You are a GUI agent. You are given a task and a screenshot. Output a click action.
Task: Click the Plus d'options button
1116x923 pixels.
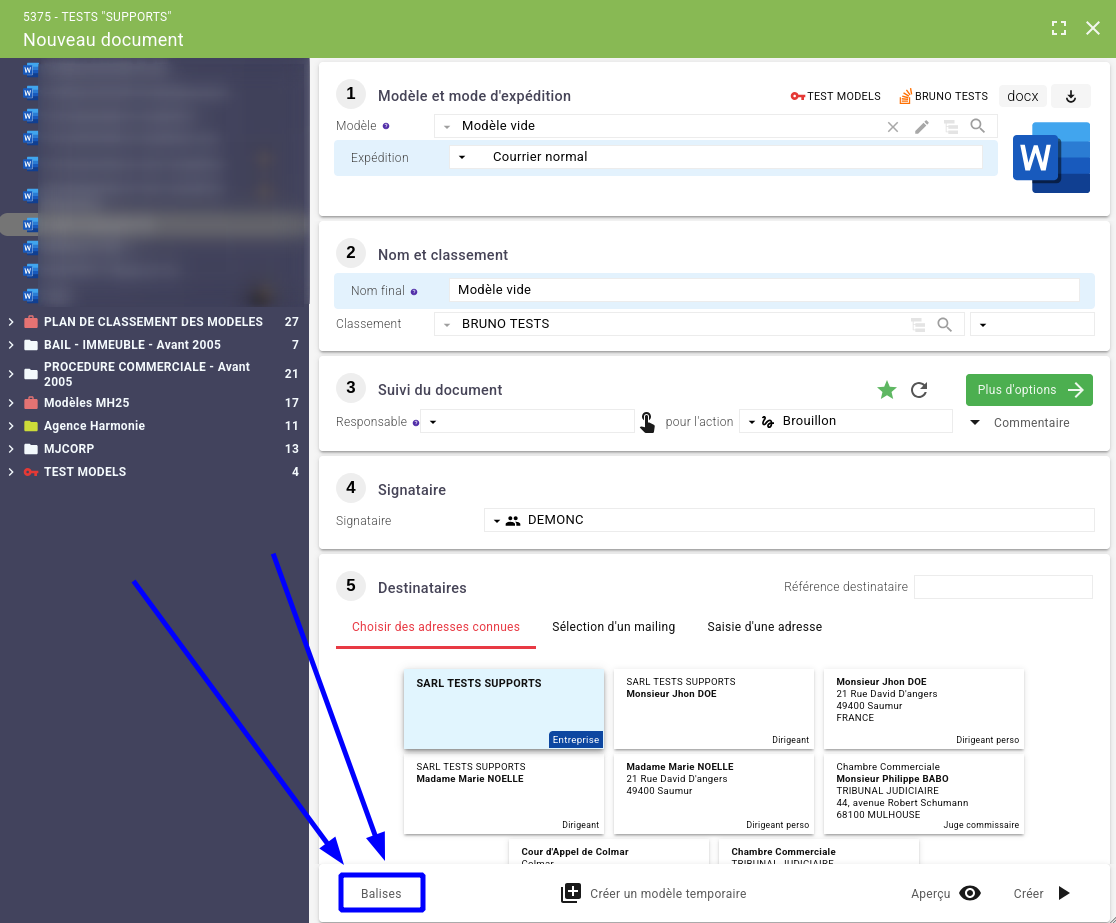click(x=1029, y=390)
